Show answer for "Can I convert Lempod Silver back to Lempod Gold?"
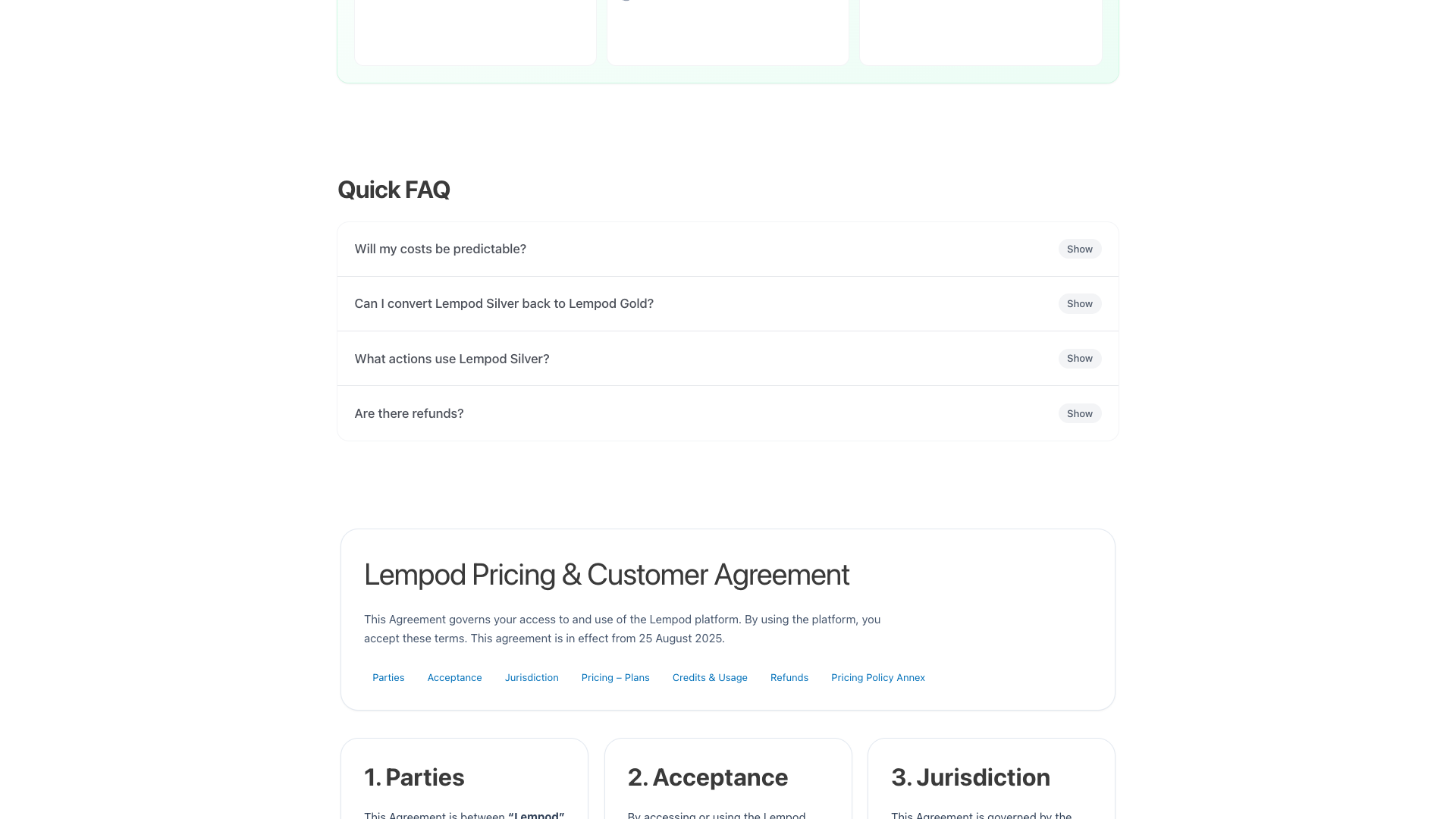This screenshot has width=1456, height=819. 1079,303
